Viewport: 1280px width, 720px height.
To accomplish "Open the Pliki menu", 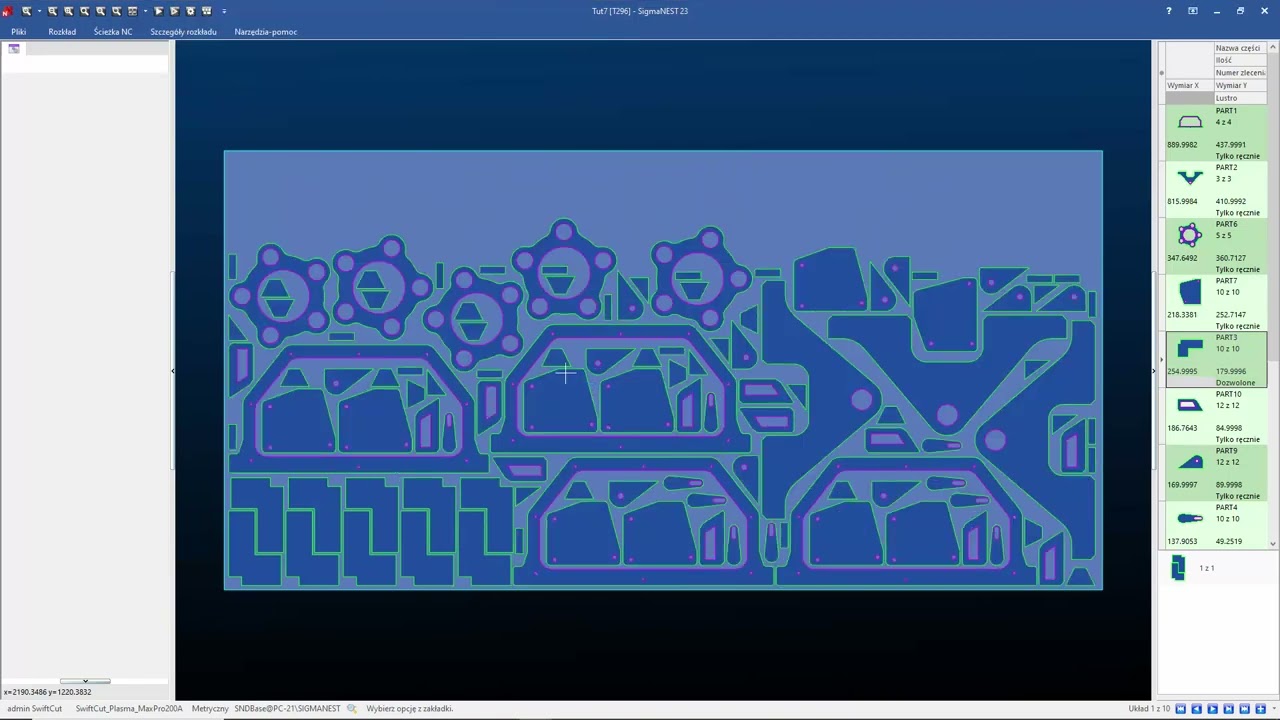I will pyautogui.click(x=18, y=32).
